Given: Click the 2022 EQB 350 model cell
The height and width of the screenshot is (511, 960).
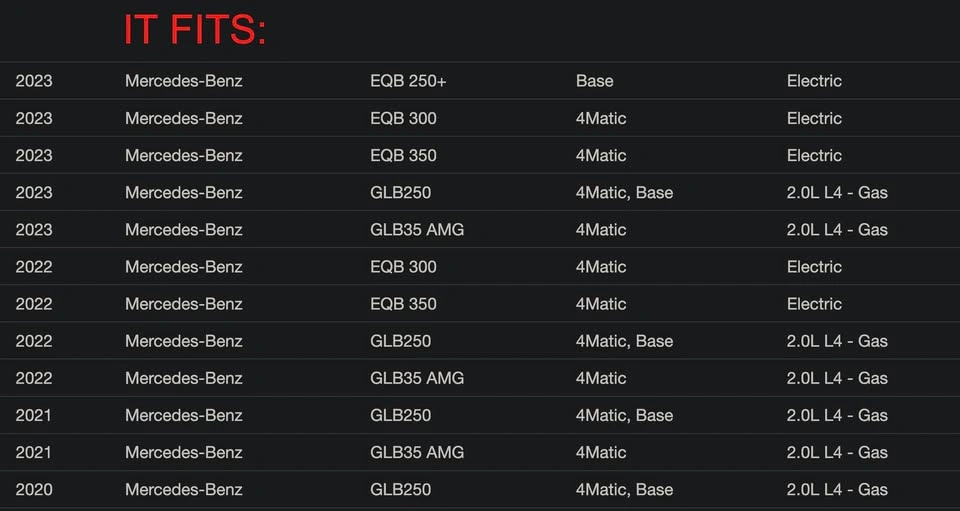Looking at the screenshot, I should (403, 304).
